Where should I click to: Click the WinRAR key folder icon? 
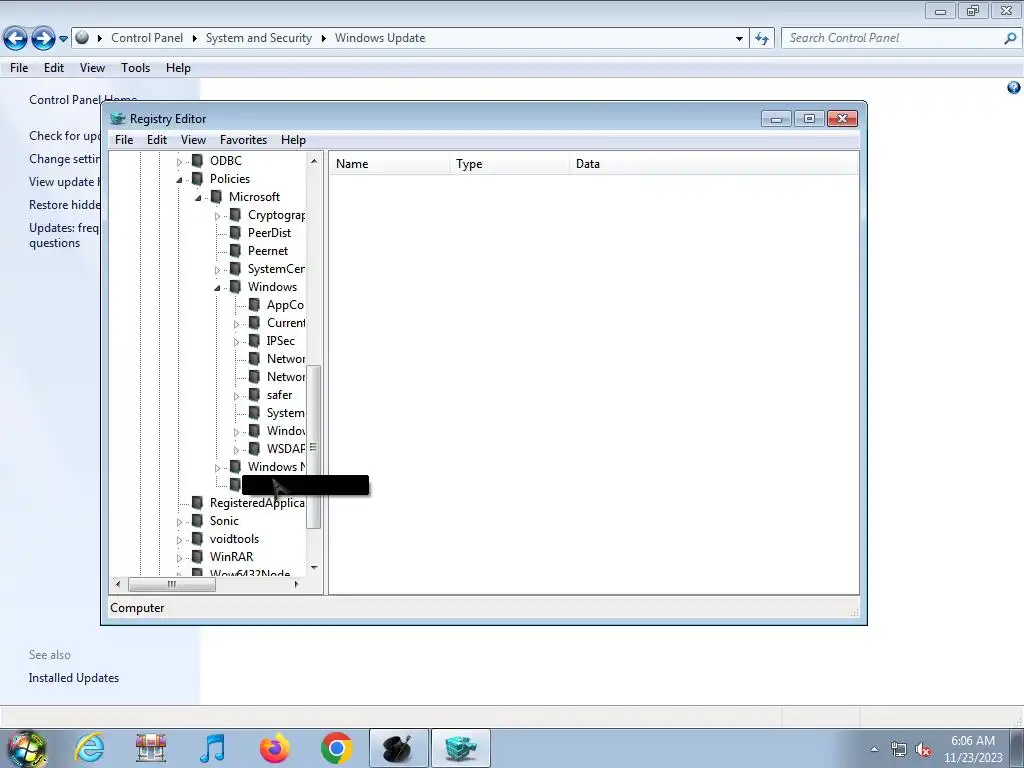click(x=197, y=556)
